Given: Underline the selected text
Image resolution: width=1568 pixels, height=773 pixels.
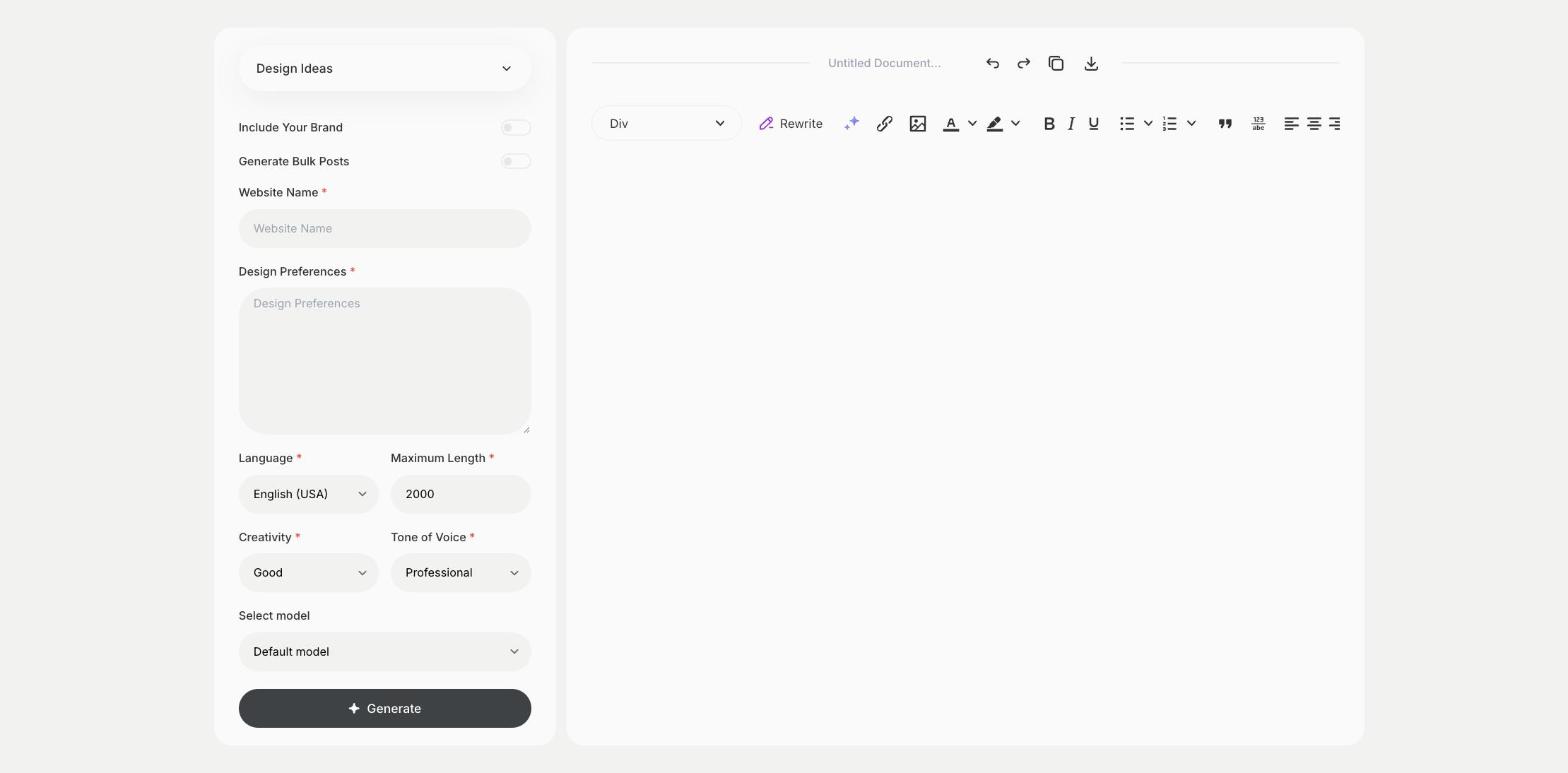Looking at the screenshot, I should coord(1093,123).
